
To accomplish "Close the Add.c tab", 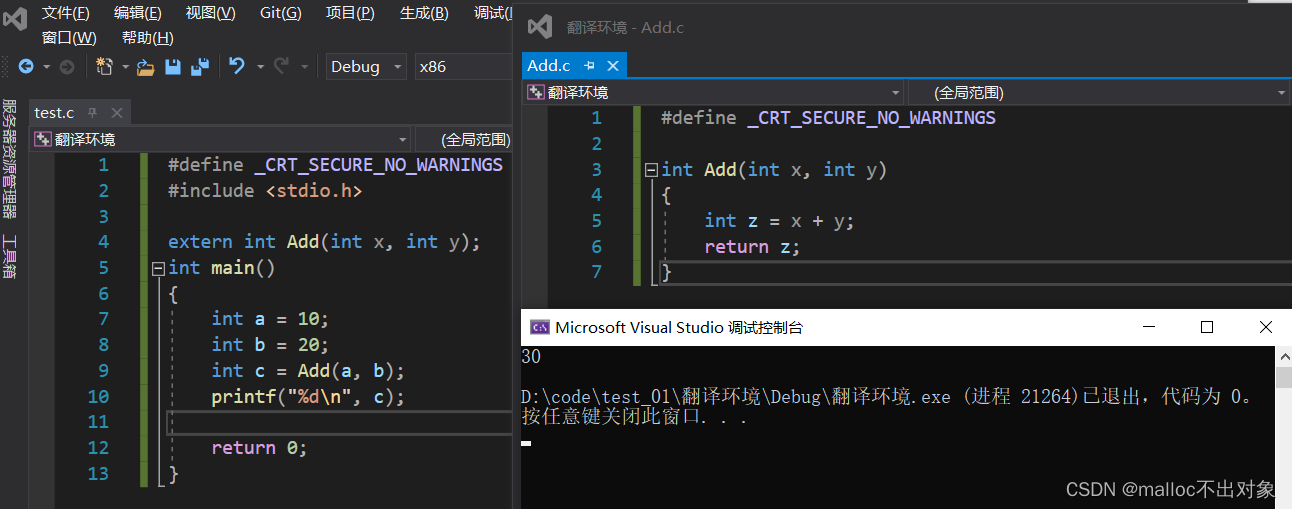I will click(613, 66).
